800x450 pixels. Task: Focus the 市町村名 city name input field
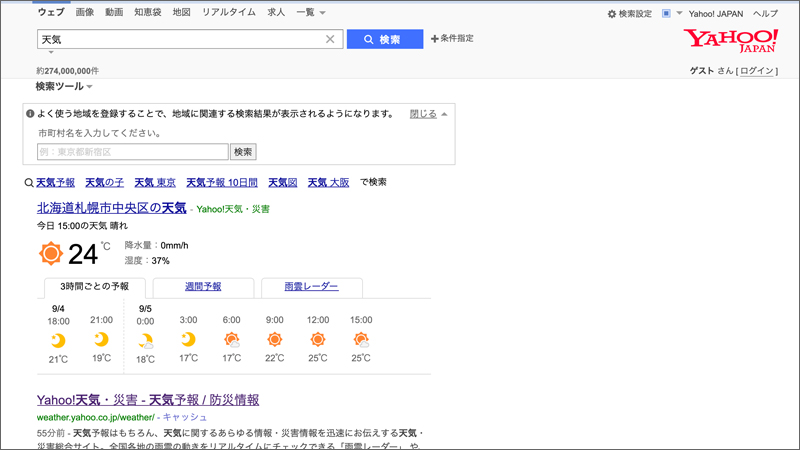133,152
